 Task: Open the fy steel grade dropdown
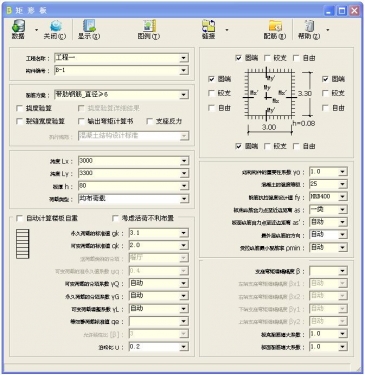click(342, 197)
